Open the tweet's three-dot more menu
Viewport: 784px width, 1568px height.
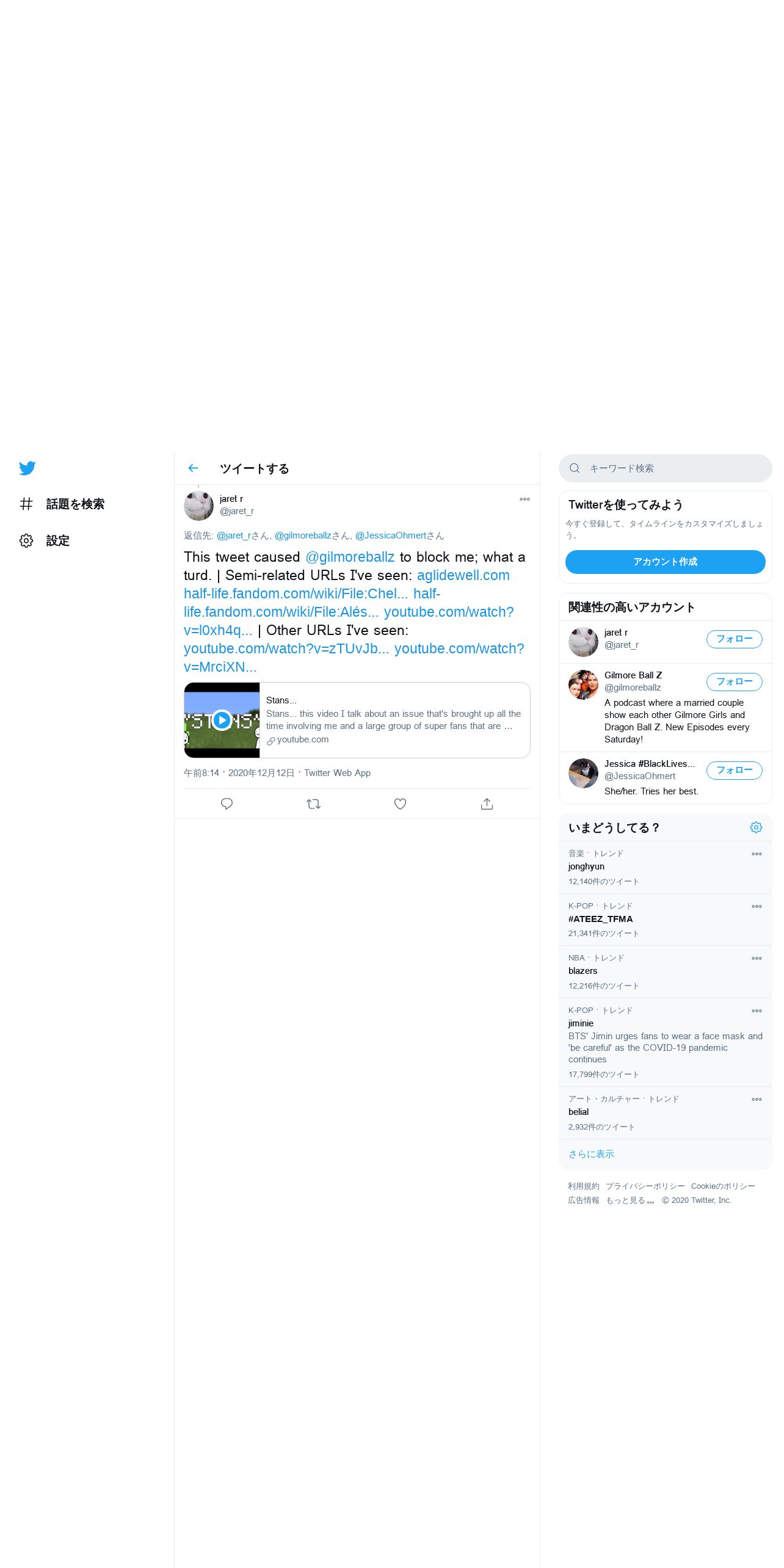524,499
